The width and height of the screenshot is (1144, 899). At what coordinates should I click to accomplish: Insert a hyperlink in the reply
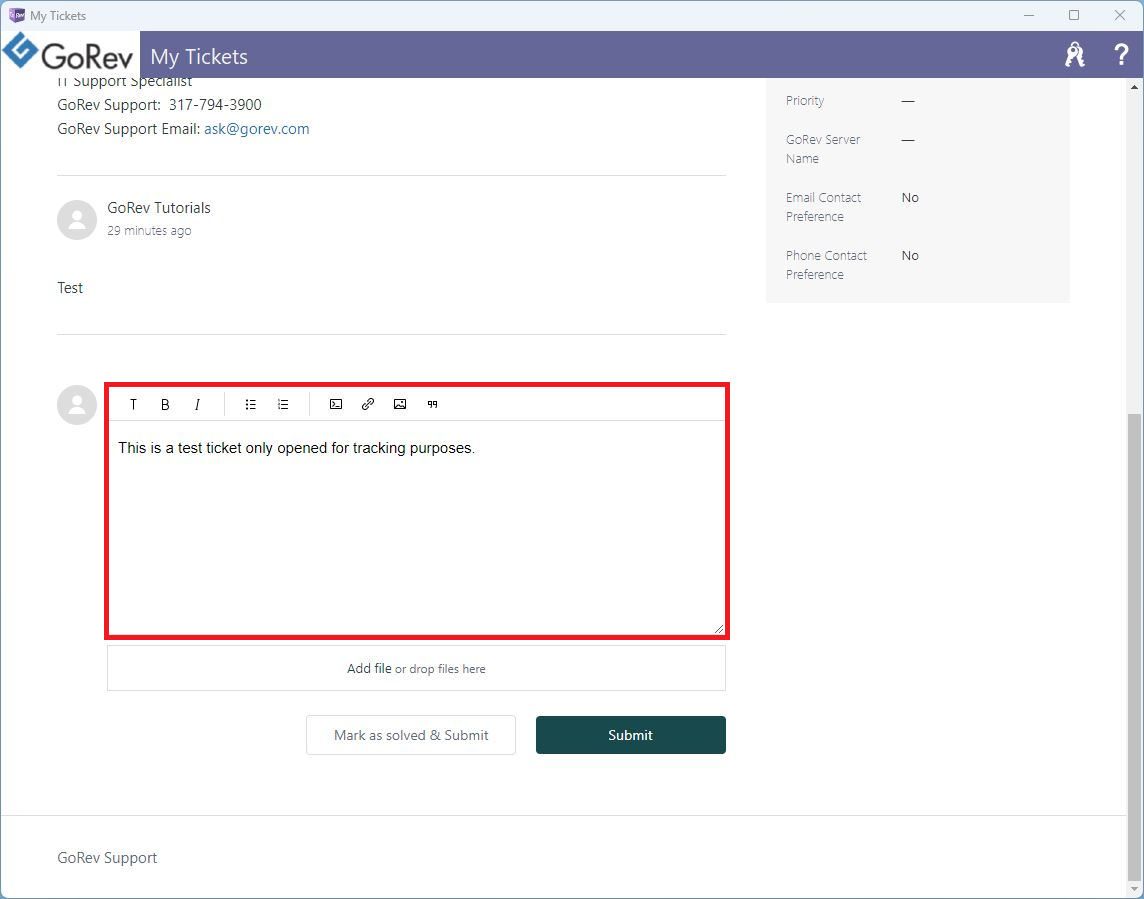(x=368, y=404)
